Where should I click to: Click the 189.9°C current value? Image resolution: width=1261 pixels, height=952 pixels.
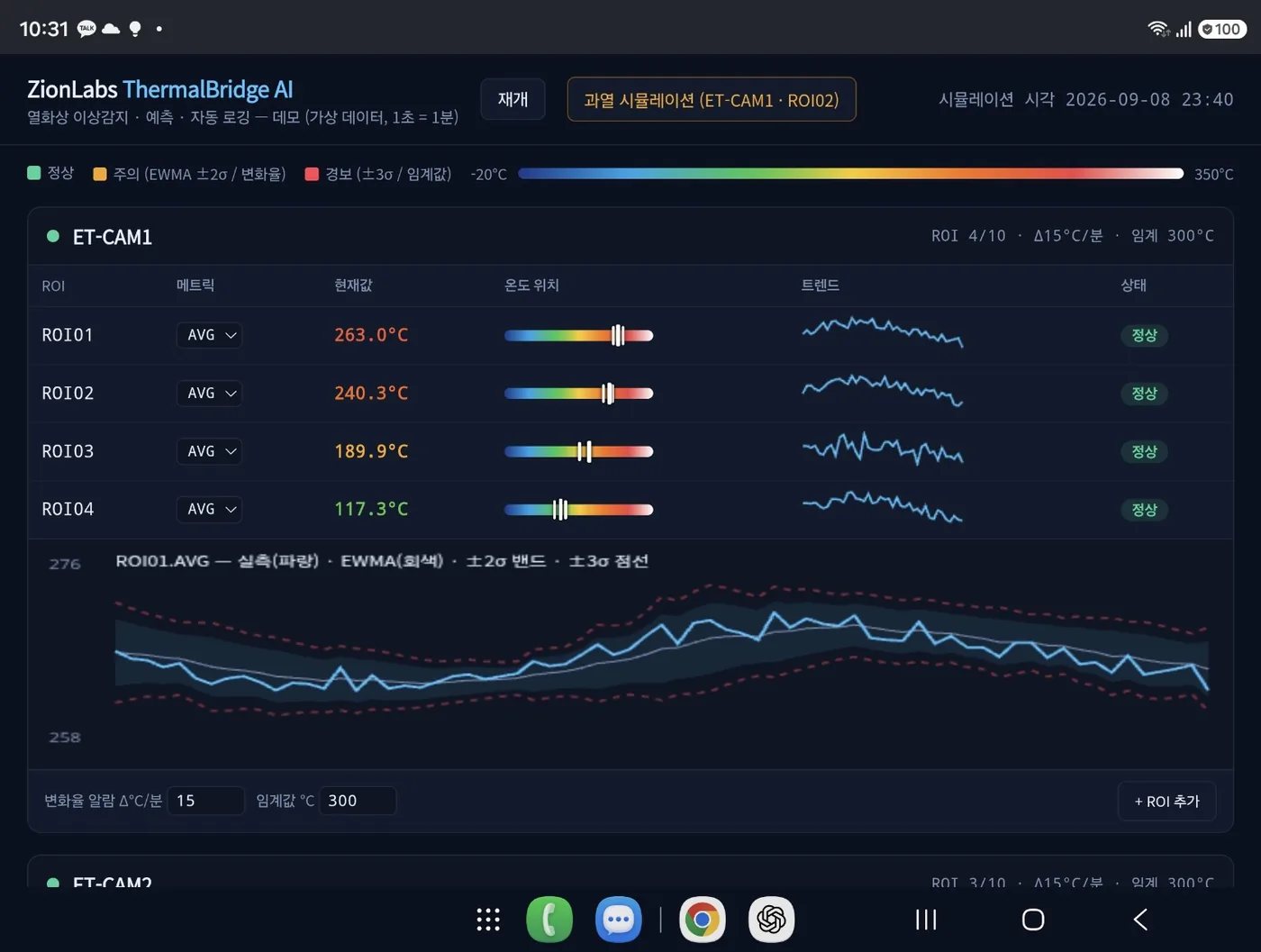click(371, 451)
